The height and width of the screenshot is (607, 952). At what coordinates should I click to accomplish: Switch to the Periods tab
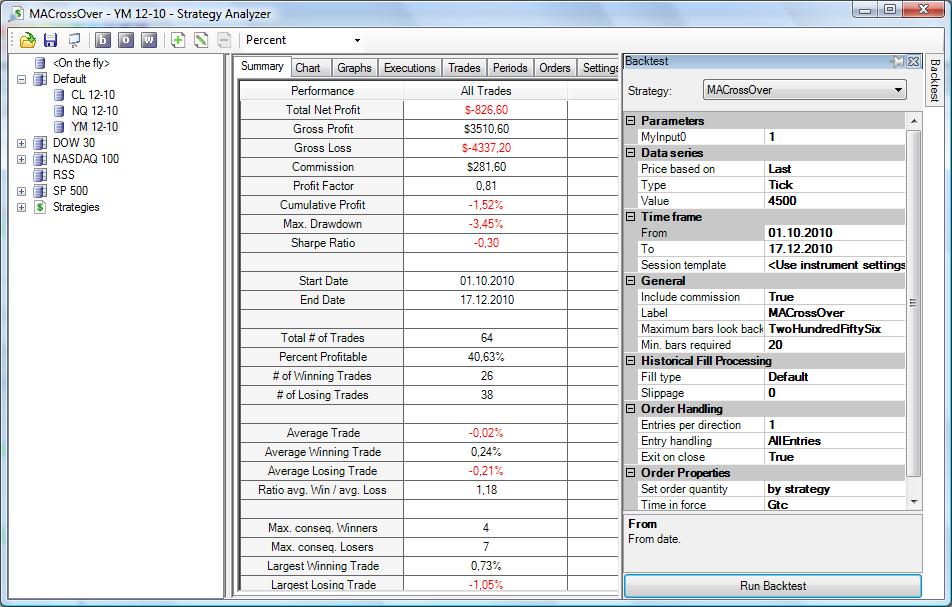click(x=510, y=68)
